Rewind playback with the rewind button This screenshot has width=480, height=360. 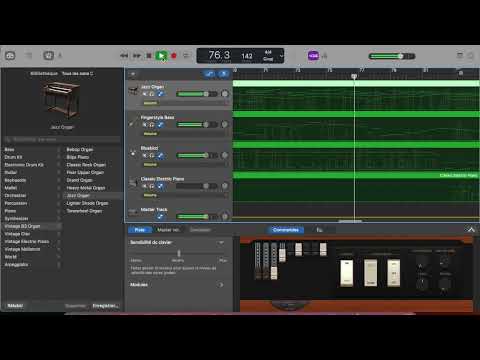point(124,56)
